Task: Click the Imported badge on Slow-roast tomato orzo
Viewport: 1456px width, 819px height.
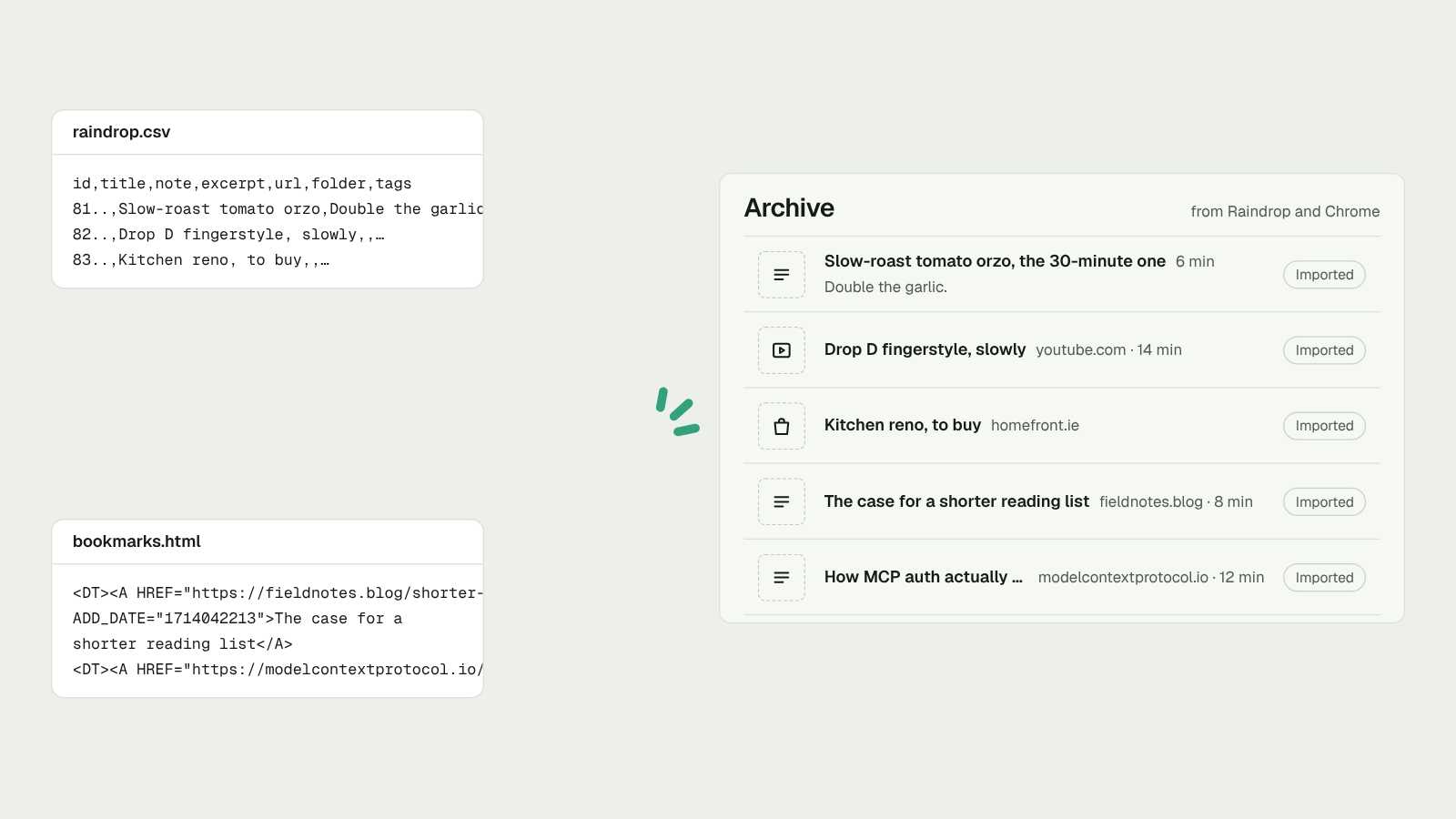Action: 1324,275
